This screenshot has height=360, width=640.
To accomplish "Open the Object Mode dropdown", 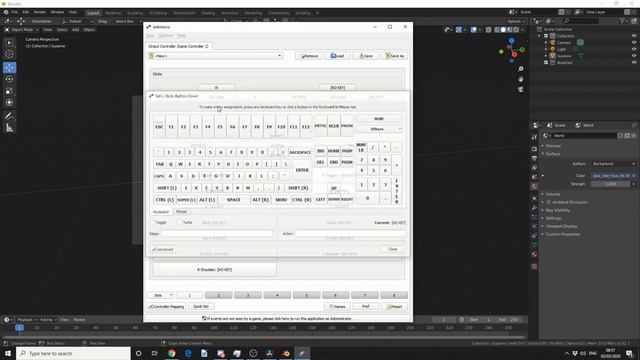I will click(22, 29).
